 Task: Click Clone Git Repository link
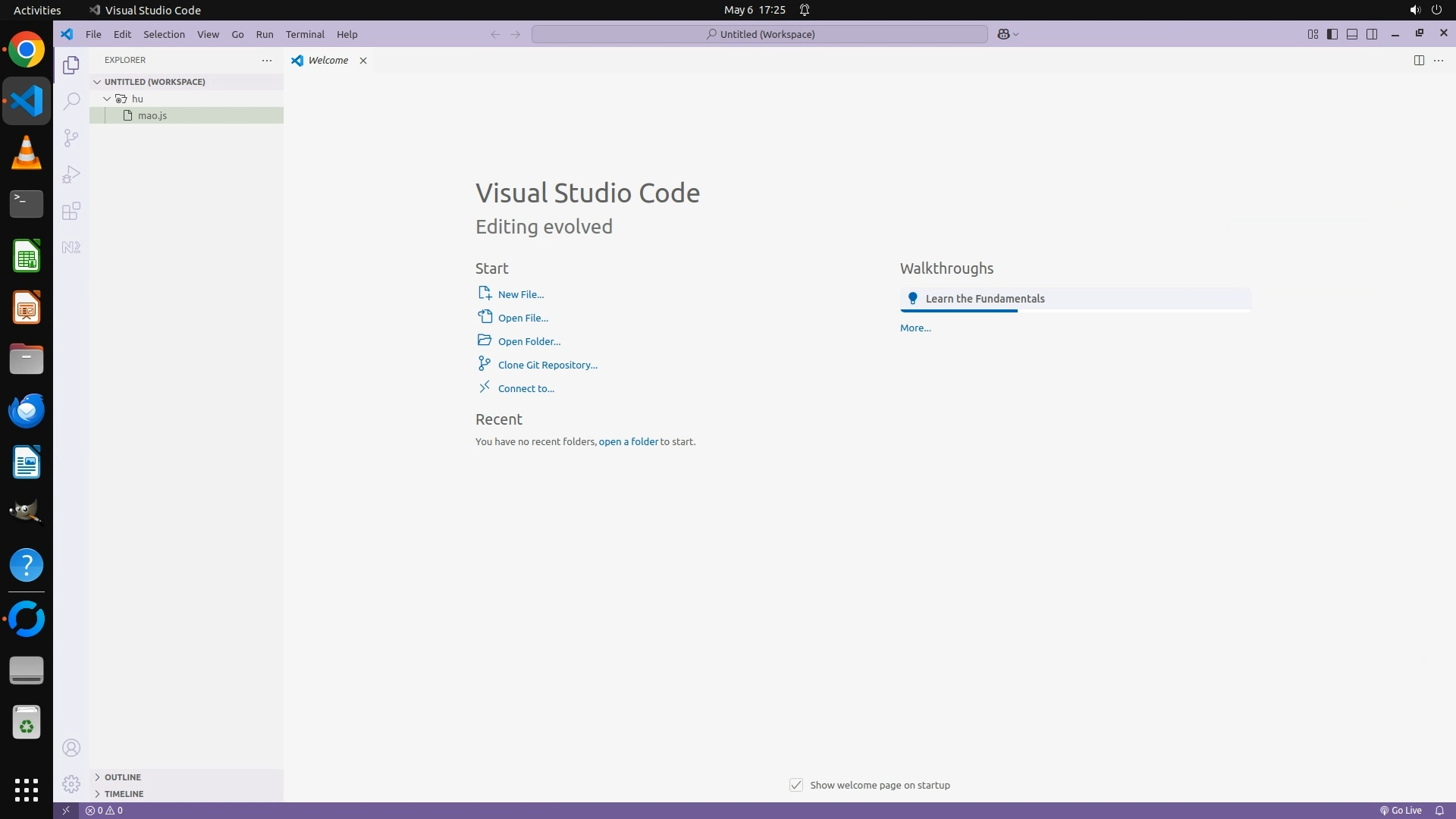[548, 365]
